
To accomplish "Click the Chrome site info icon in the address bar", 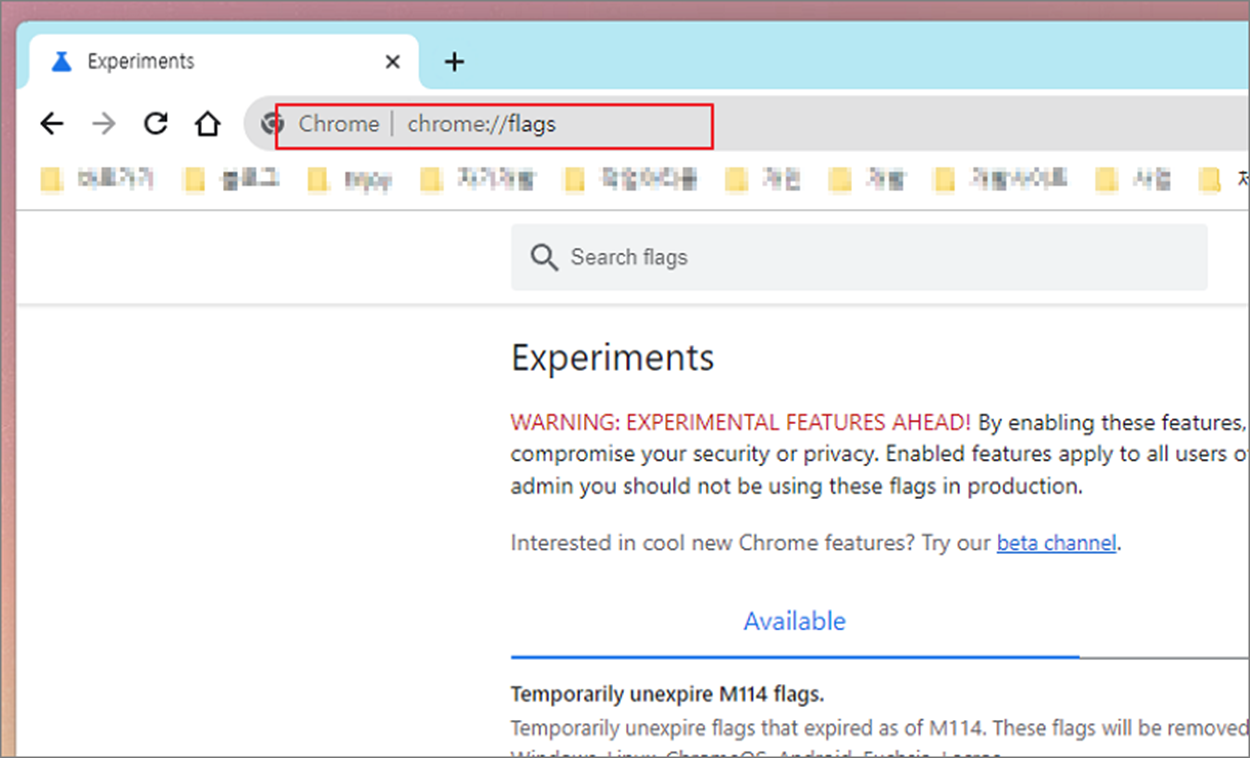I will (x=271, y=124).
